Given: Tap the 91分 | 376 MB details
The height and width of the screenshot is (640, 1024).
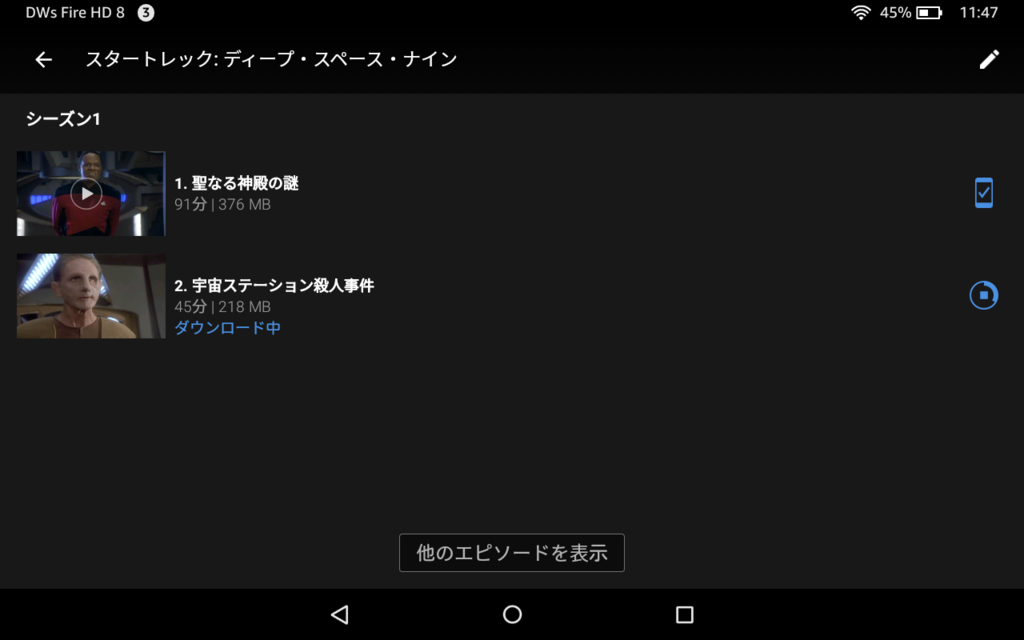Looking at the screenshot, I should click(x=222, y=204).
